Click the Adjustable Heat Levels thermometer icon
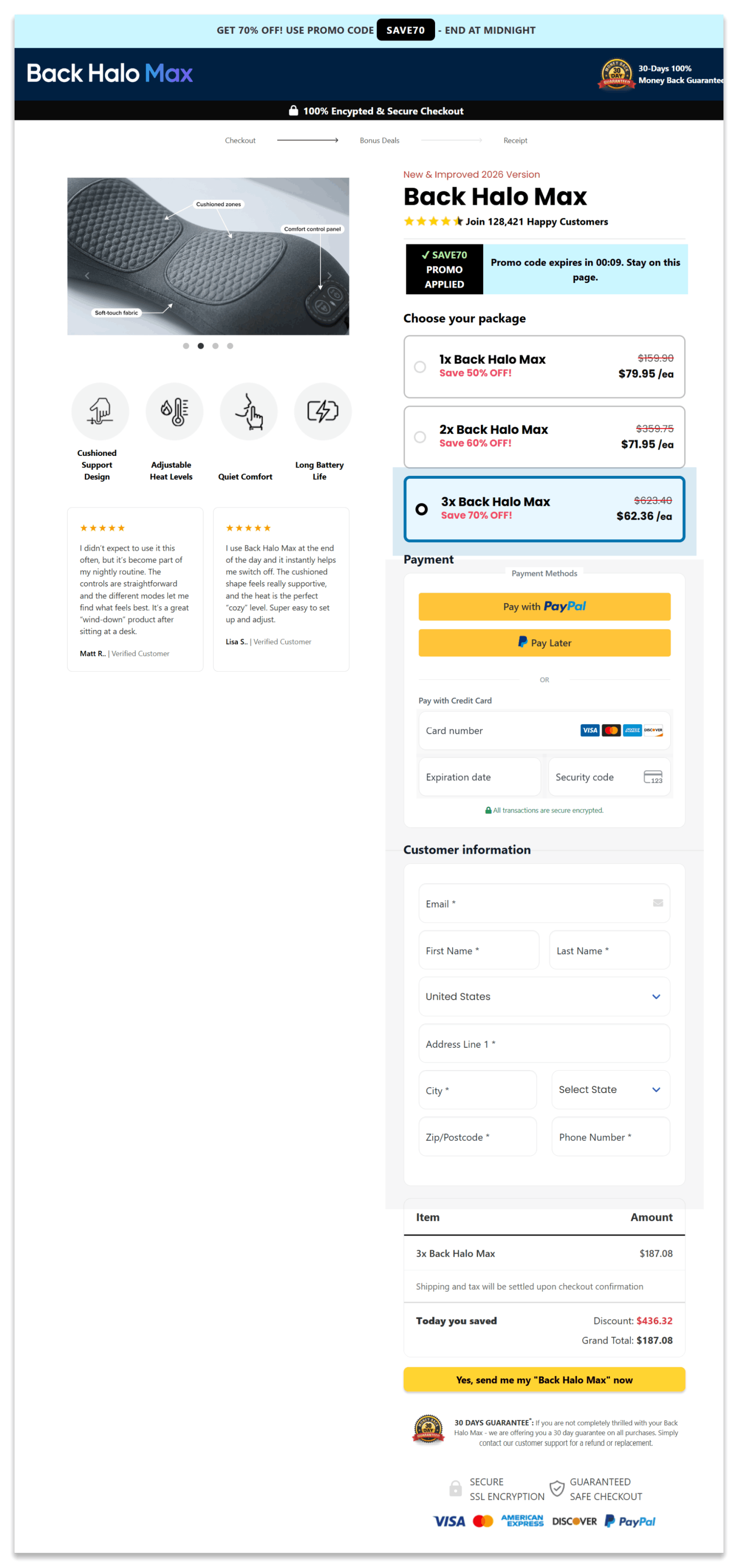738x1568 pixels. tap(174, 412)
